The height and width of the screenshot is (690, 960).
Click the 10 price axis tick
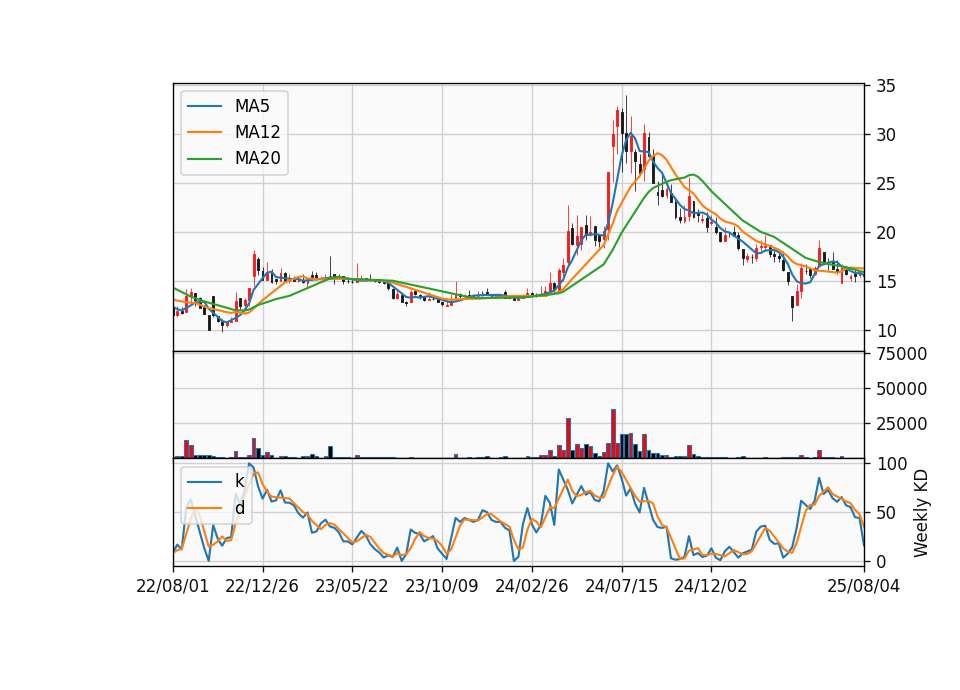[x=886, y=331]
